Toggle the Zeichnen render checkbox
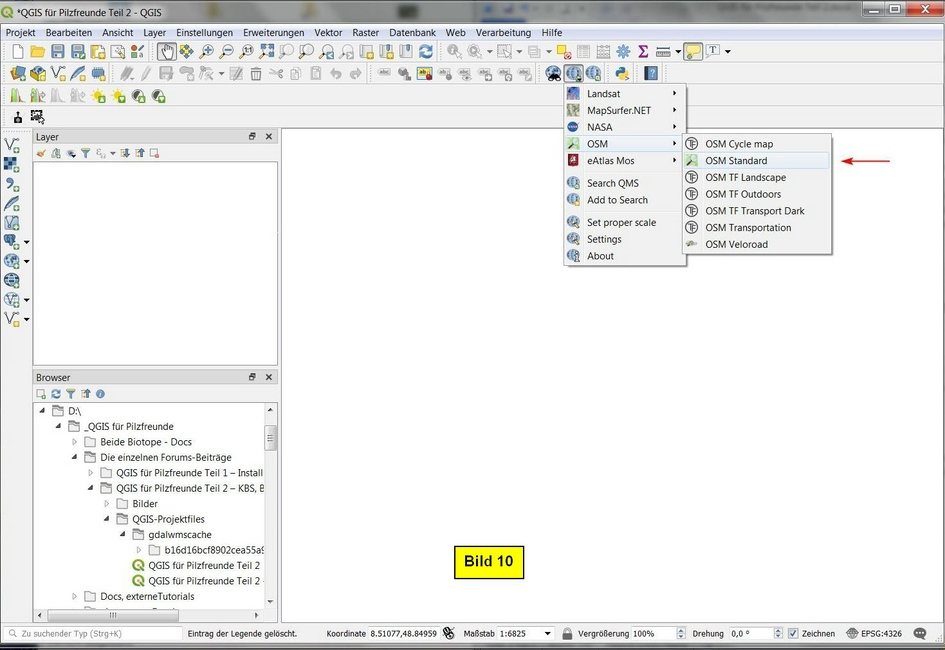The image size is (945, 650). [x=793, y=633]
